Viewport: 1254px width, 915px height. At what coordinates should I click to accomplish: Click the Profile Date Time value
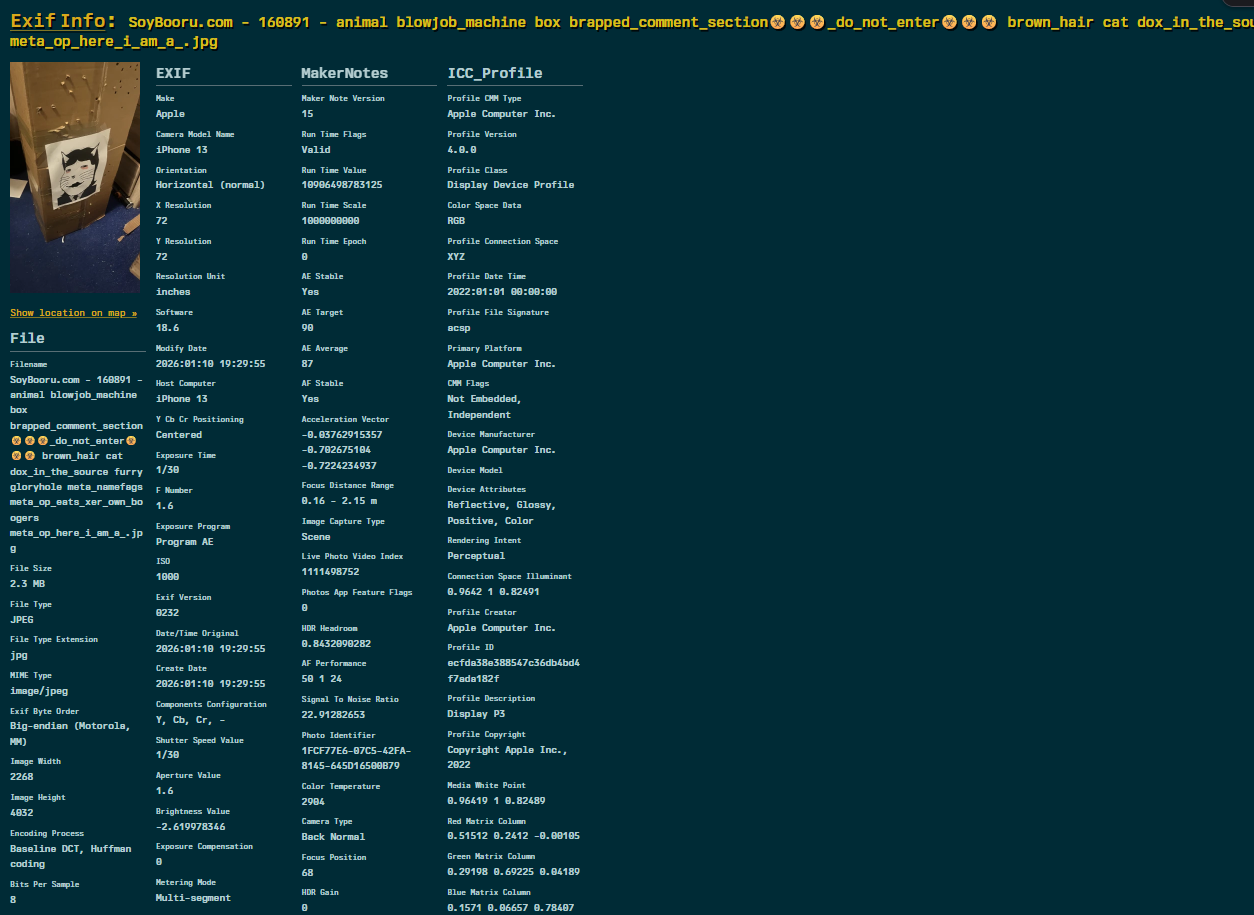point(502,292)
